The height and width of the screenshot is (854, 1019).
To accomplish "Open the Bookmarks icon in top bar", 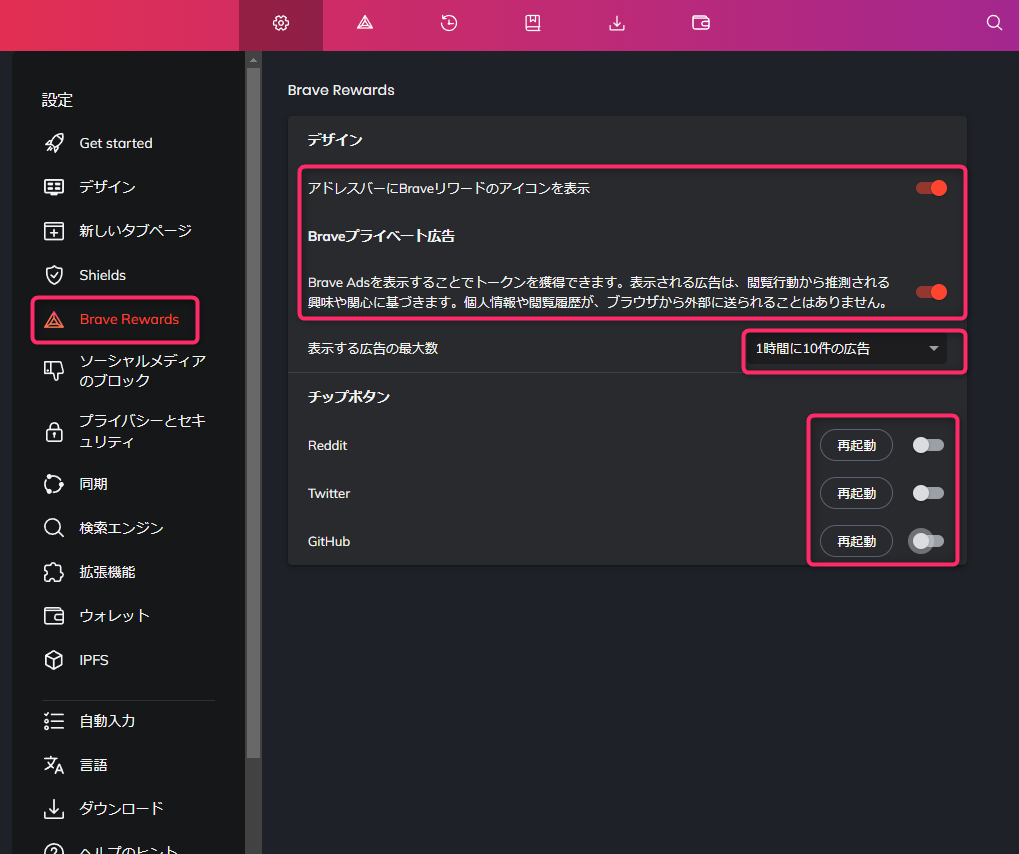I will 533,24.
